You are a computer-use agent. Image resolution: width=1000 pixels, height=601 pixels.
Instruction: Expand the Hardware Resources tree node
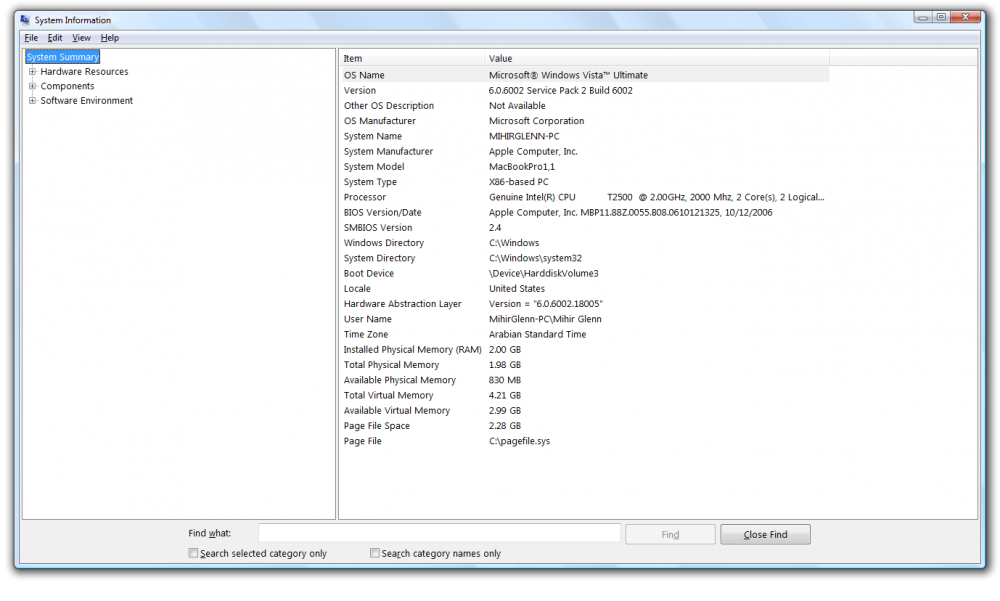click(32, 72)
